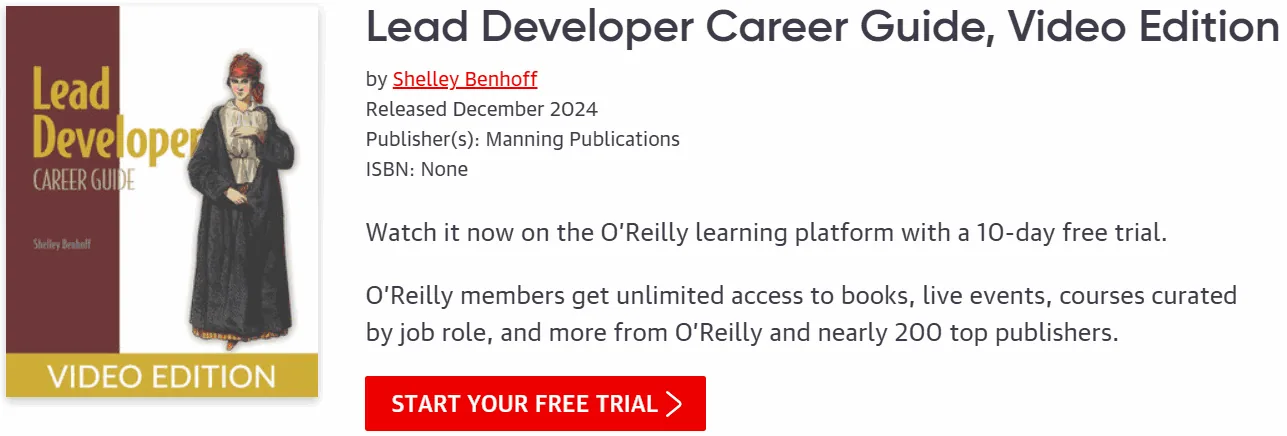Open the Shelley Benhoff author link
Viewport: 1287px width, 436px height.
(x=465, y=79)
